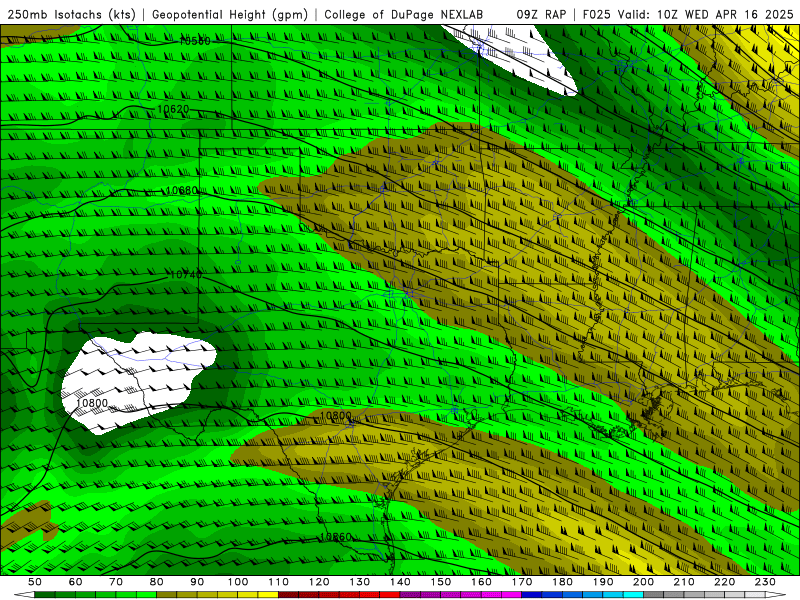Click the 140 value on the color scale
Screen dimensions: 800x600
pos(400,582)
